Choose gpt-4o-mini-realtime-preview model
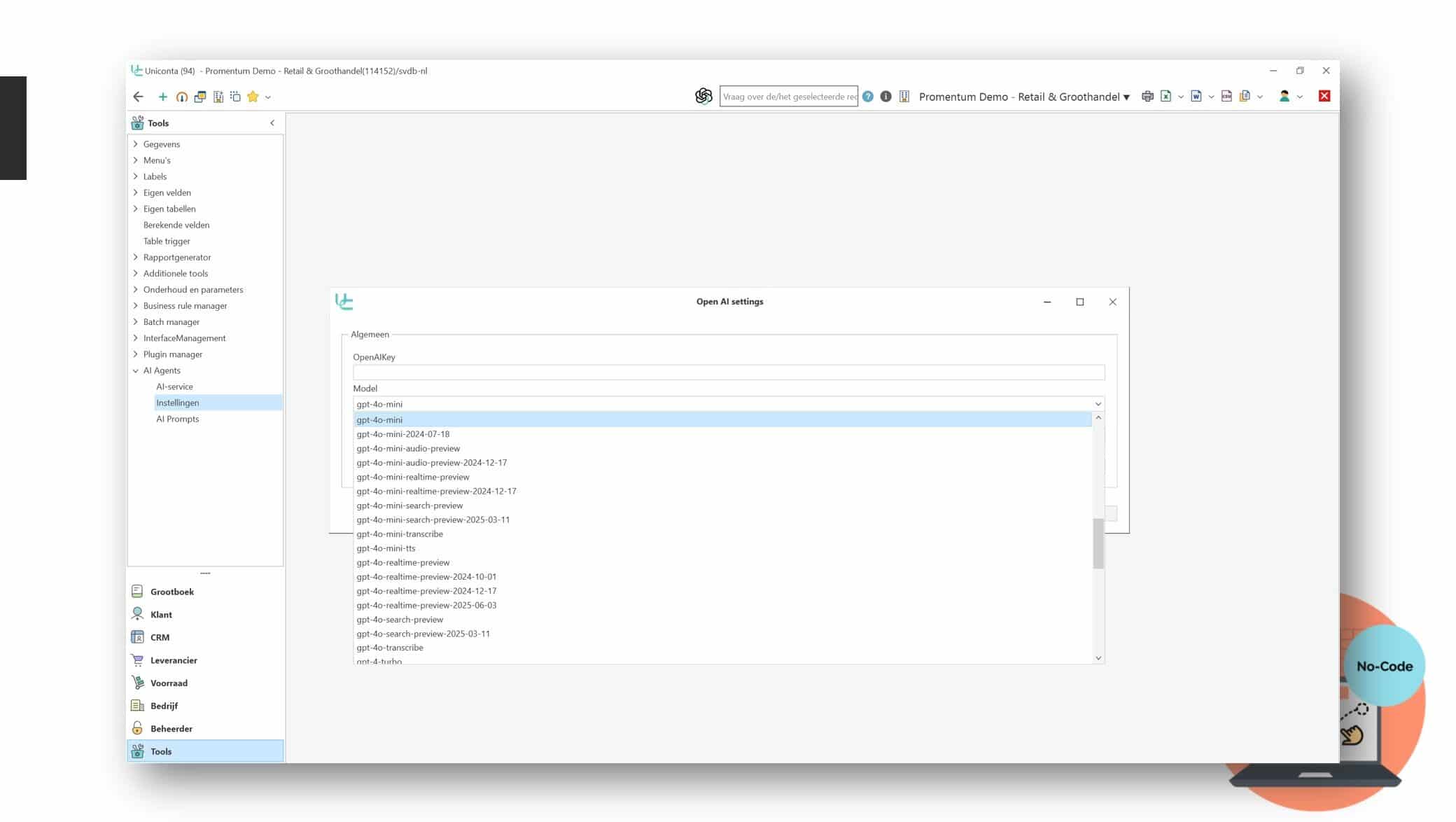The height and width of the screenshot is (822, 1456). click(722, 477)
